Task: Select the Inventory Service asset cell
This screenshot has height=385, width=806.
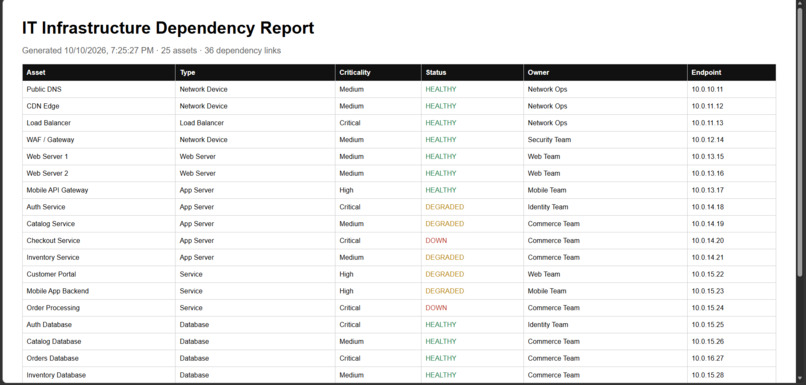Action: pyautogui.click(x=99, y=258)
